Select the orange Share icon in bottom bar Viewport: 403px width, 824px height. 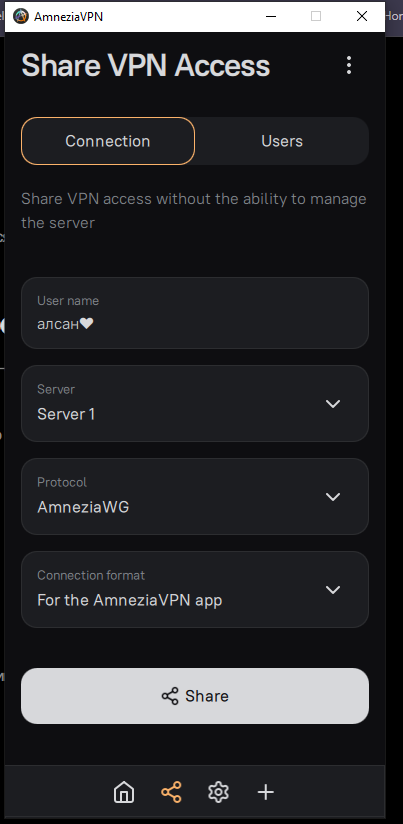[171, 792]
